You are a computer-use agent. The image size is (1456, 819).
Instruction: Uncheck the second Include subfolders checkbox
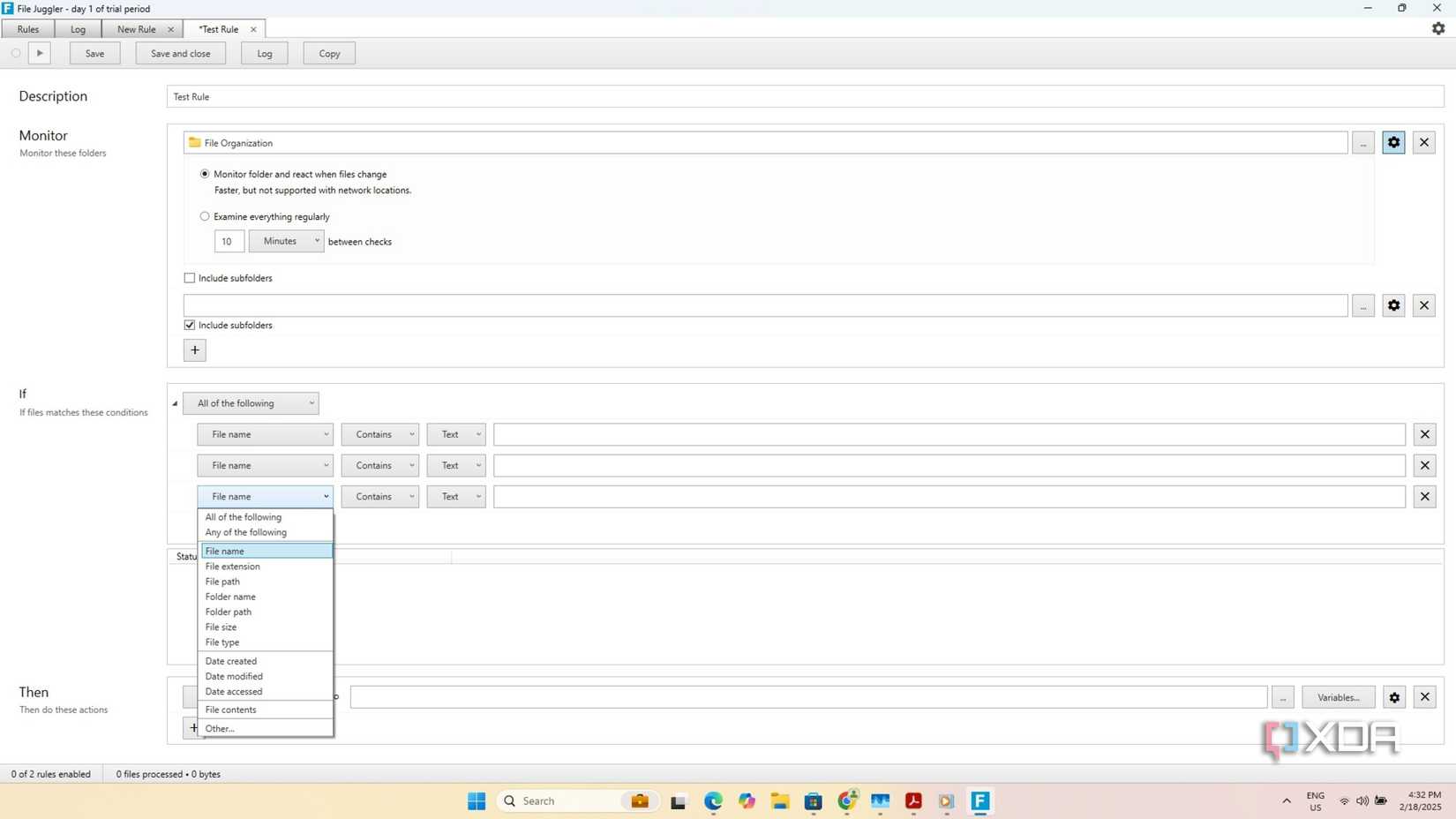tap(189, 324)
